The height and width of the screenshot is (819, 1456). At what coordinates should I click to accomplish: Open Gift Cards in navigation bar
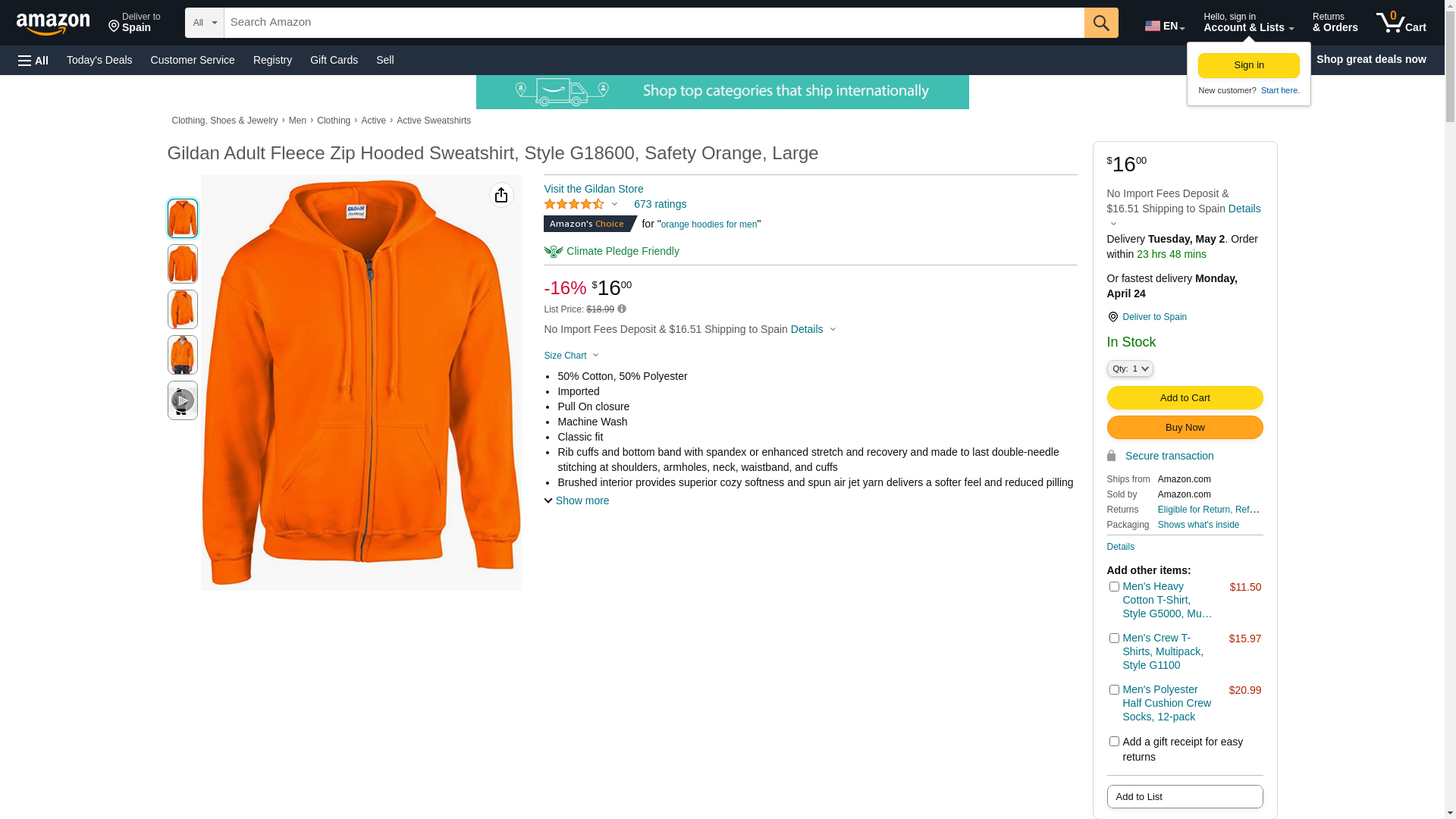[334, 60]
